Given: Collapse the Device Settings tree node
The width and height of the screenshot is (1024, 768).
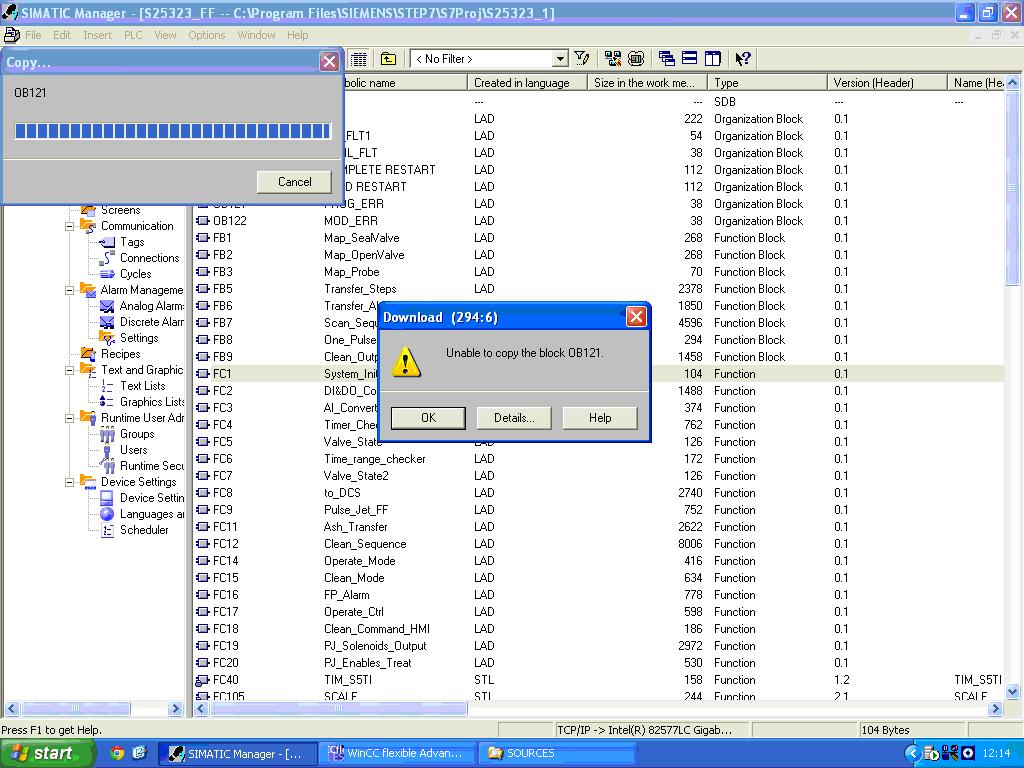Looking at the screenshot, I should coord(69,482).
